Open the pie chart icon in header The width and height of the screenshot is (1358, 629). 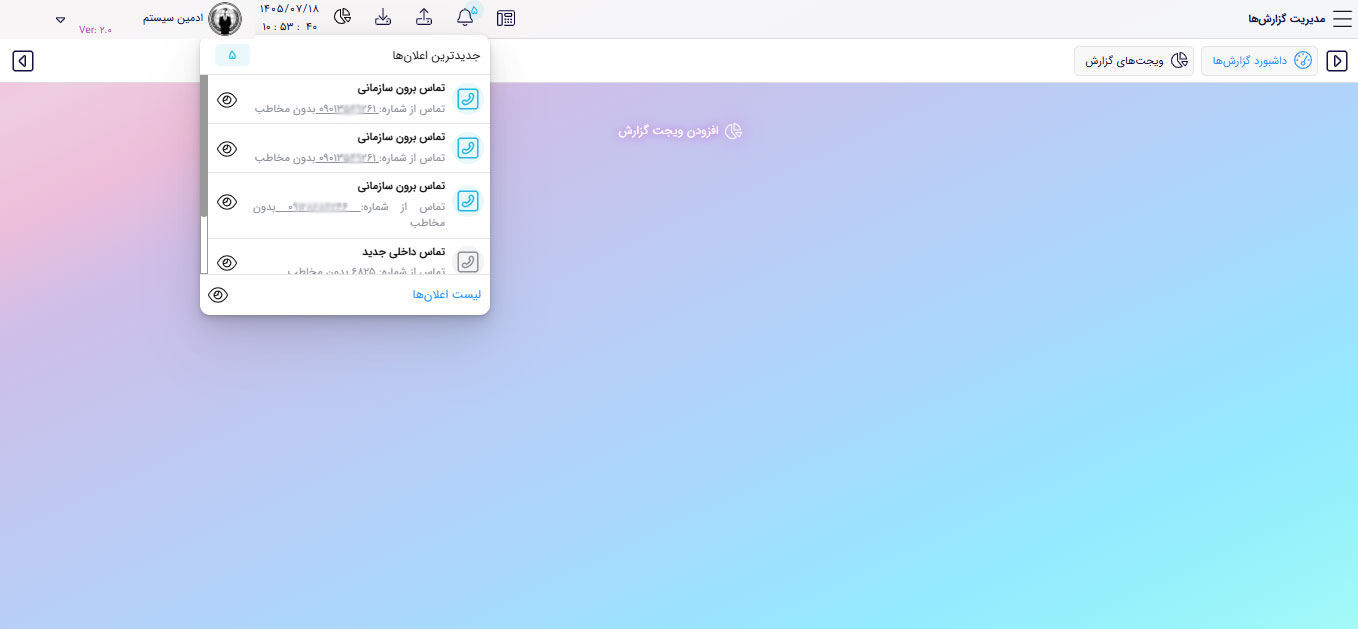[343, 17]
